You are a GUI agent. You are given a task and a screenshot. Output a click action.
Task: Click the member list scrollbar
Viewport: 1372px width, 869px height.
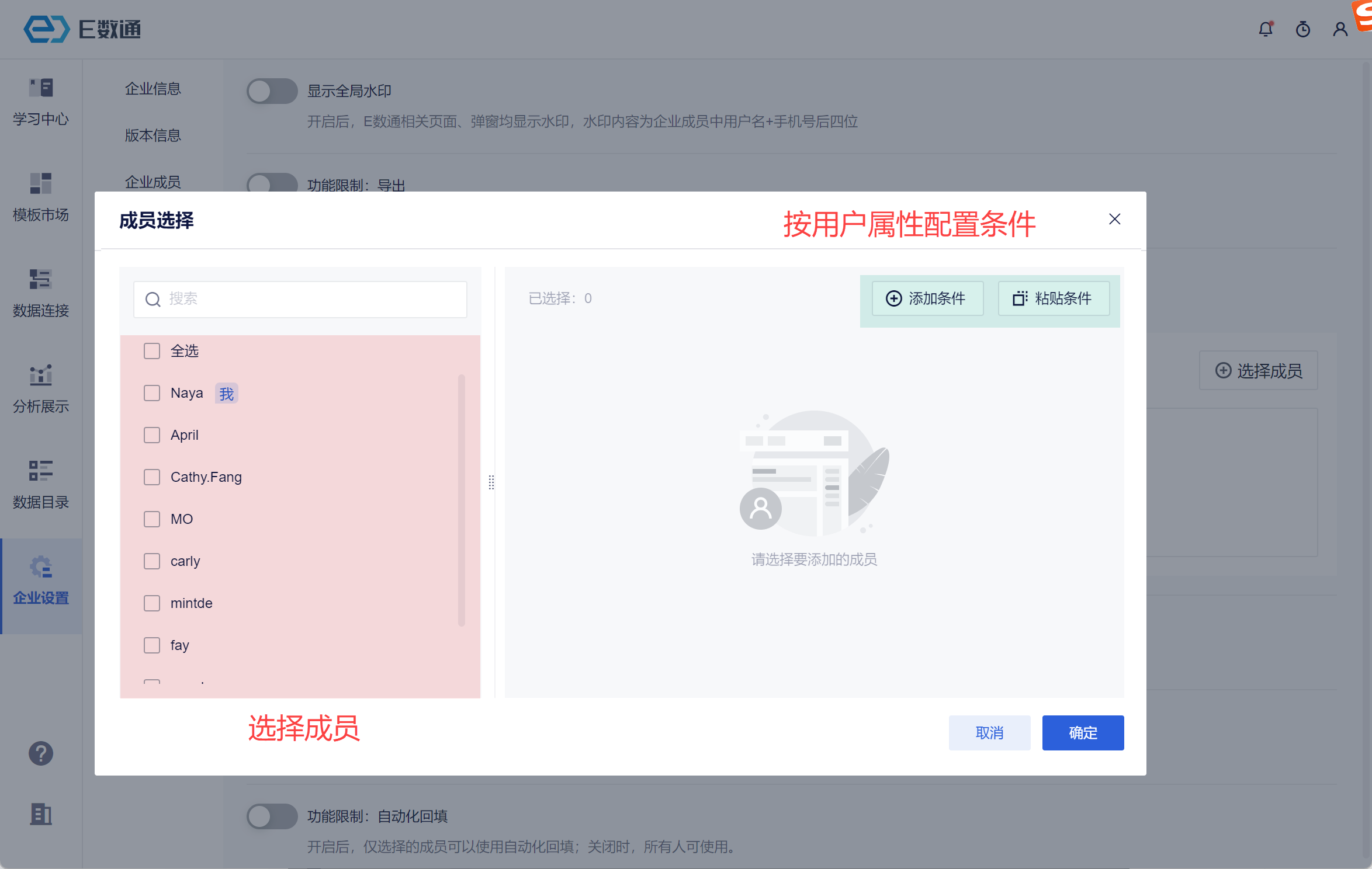click(462, 500)
